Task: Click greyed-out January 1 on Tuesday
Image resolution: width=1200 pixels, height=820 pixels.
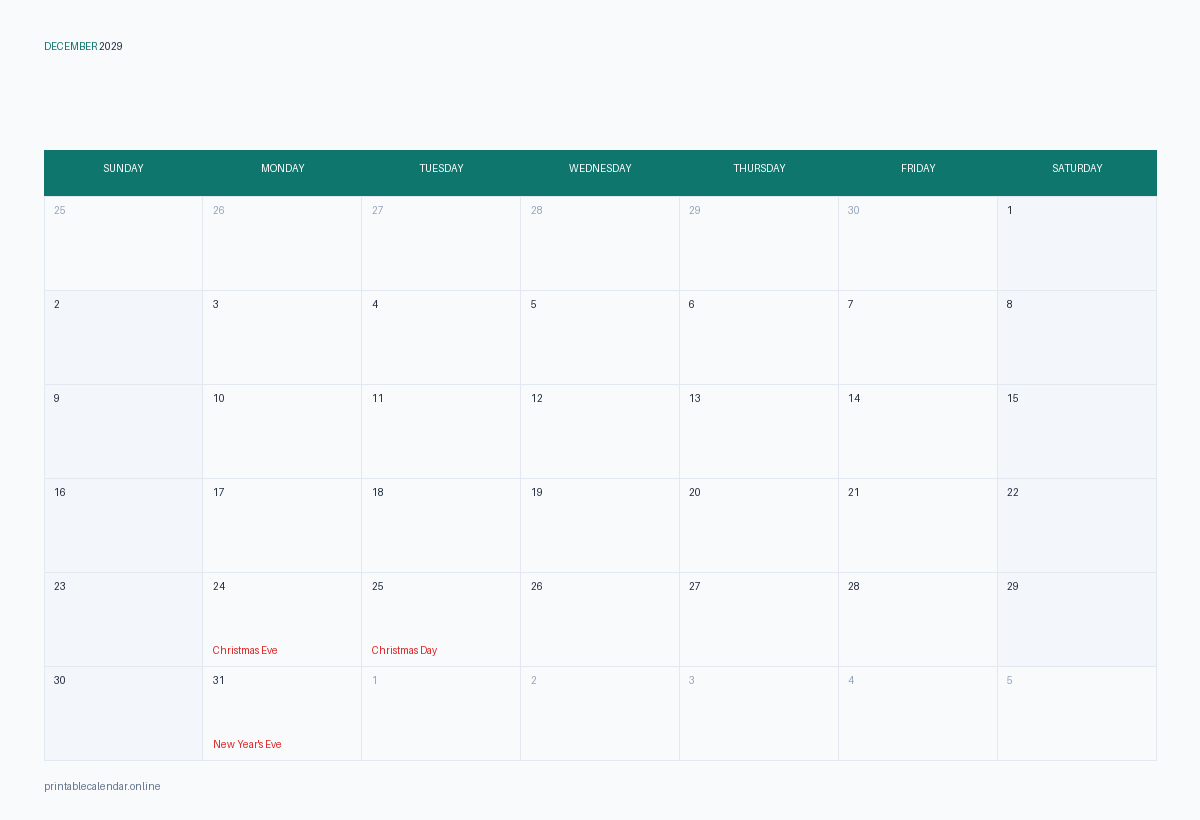Action: coord(441,713)
